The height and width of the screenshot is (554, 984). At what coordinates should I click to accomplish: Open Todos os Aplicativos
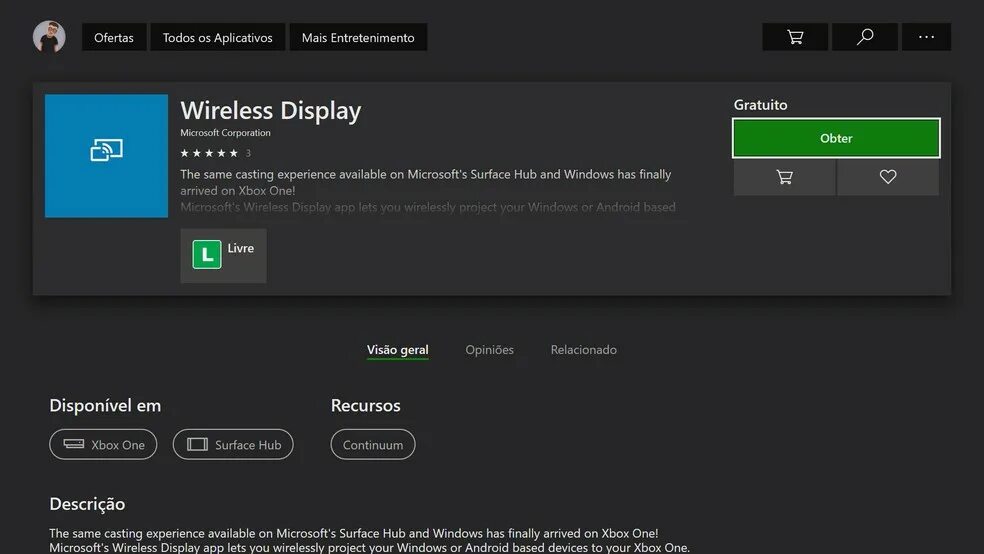coord(218,38)
